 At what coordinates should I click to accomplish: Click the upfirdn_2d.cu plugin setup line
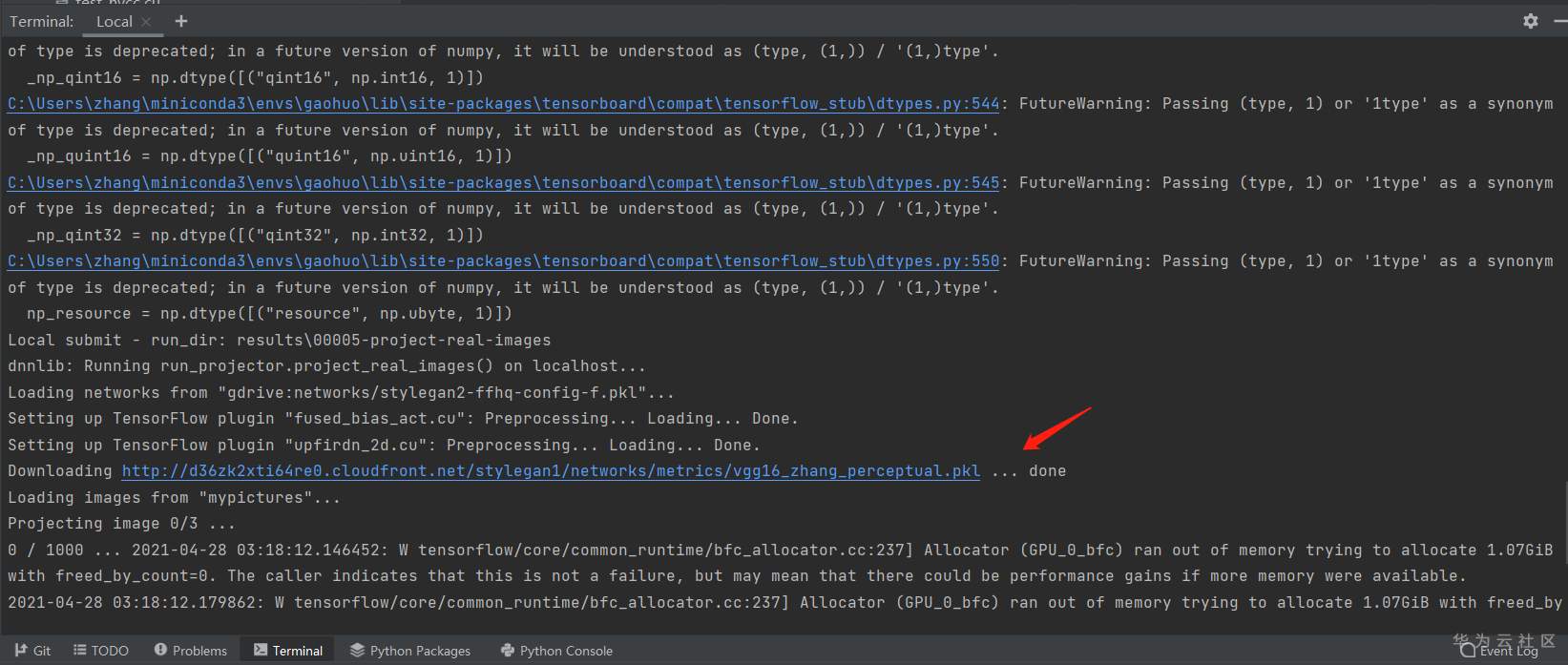click(x=384, y=445)
